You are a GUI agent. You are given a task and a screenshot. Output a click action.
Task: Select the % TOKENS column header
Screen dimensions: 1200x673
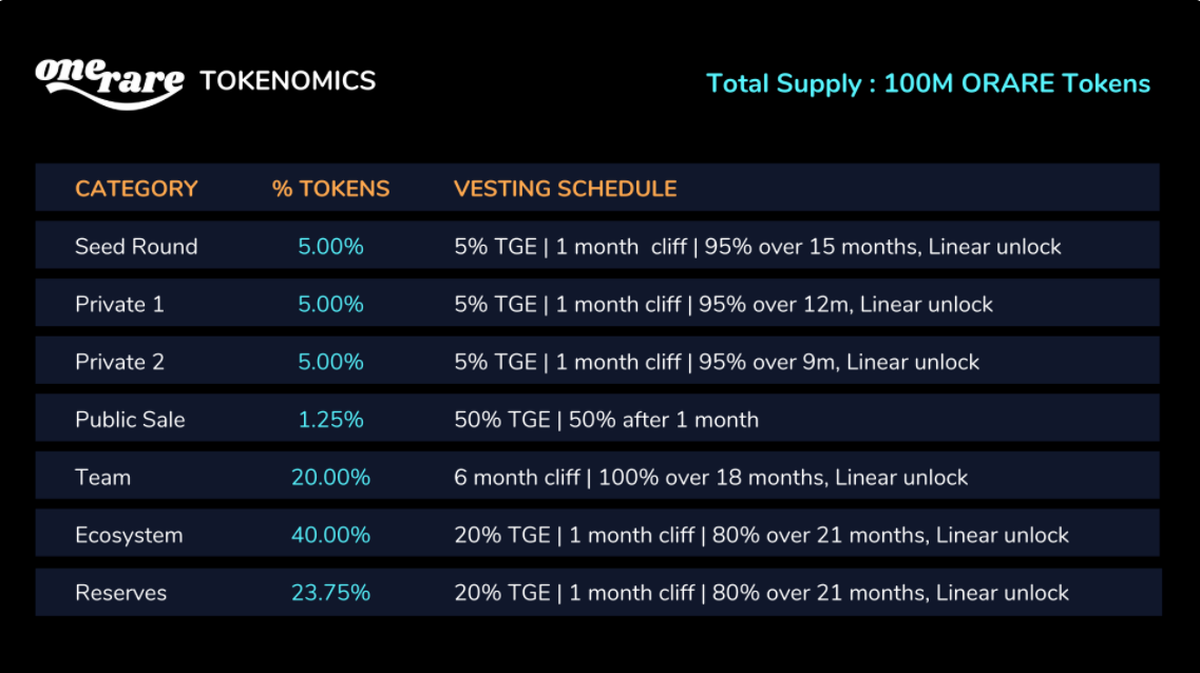[x=331, y=189]
